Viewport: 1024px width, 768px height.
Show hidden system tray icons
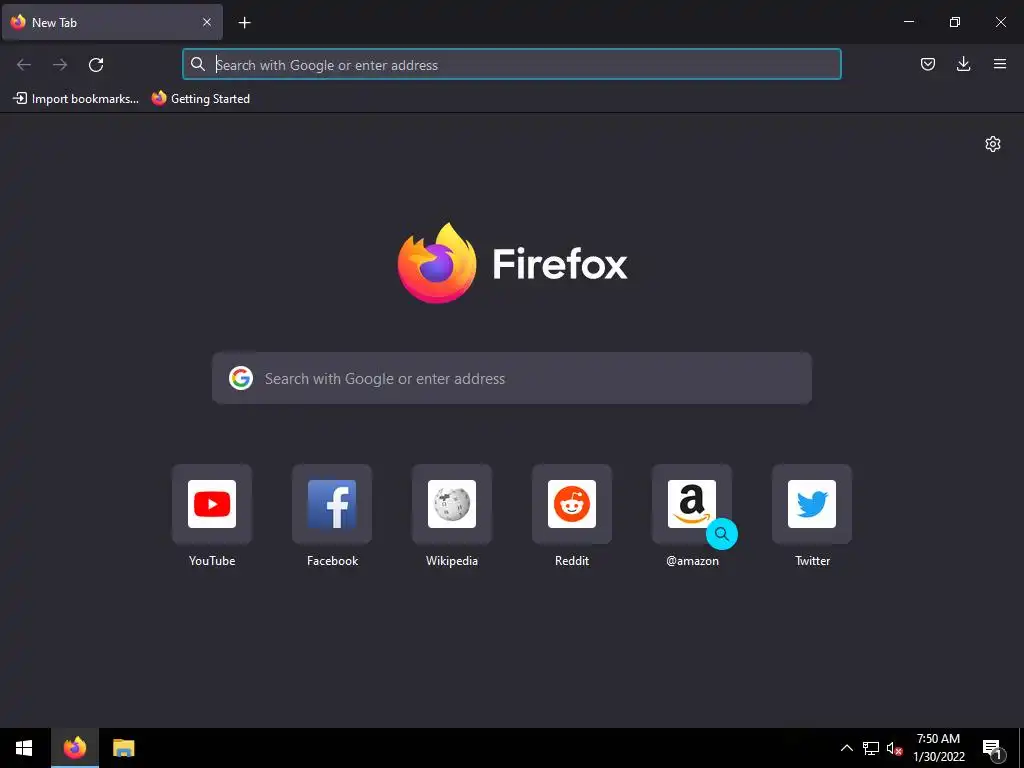846,748
